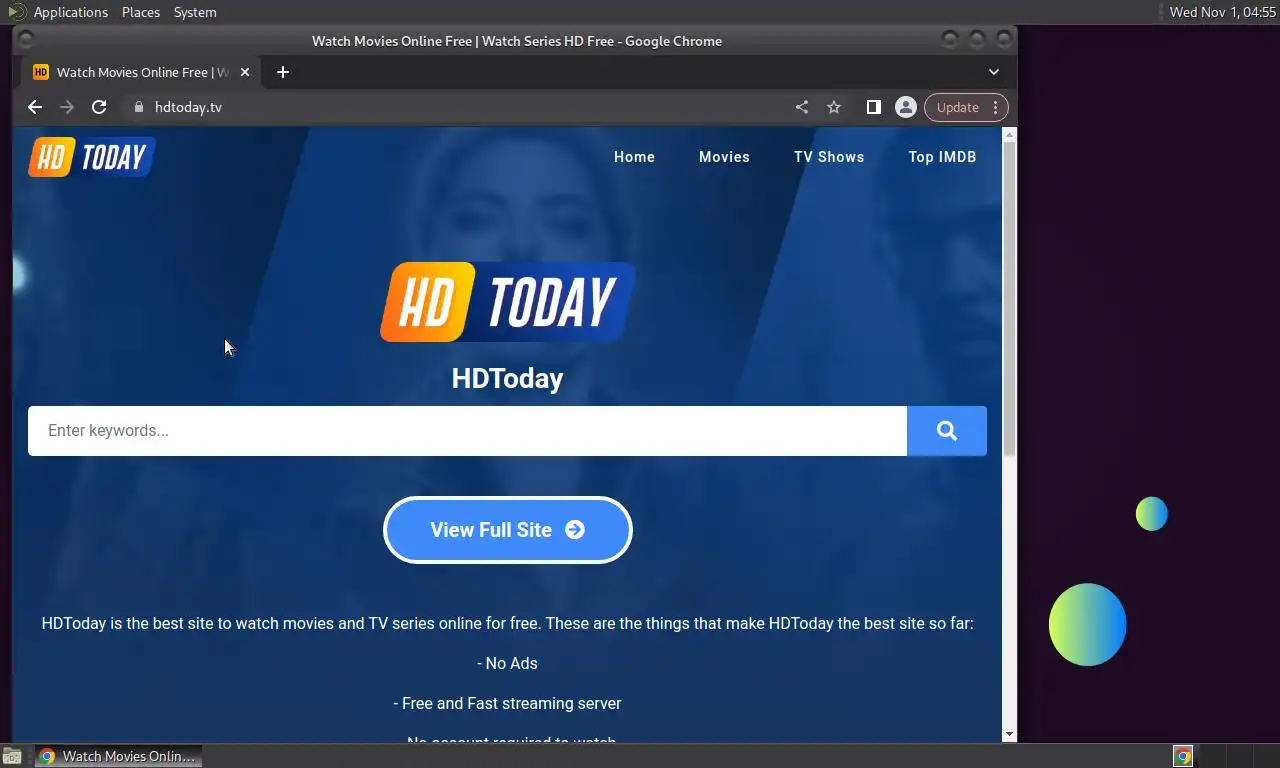
Task: Click the '- No Ads' text line
Action: [508, 663]
